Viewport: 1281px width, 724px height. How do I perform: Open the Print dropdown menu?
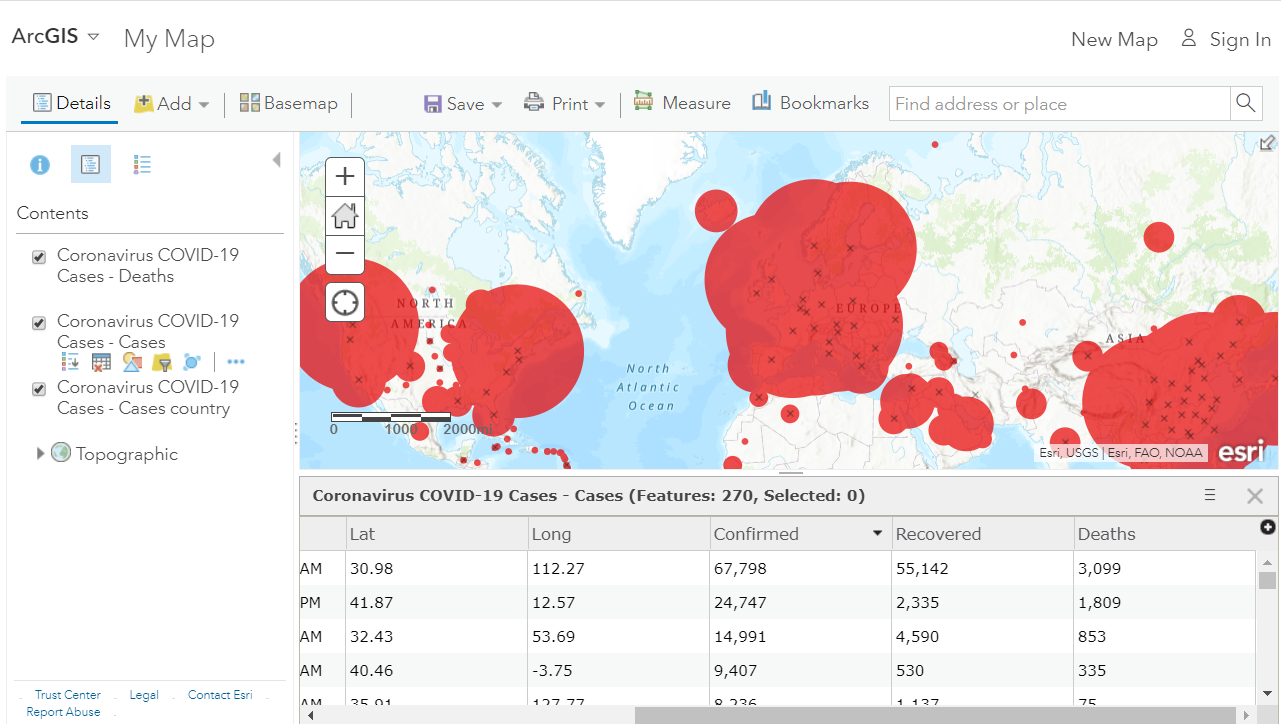566,104
